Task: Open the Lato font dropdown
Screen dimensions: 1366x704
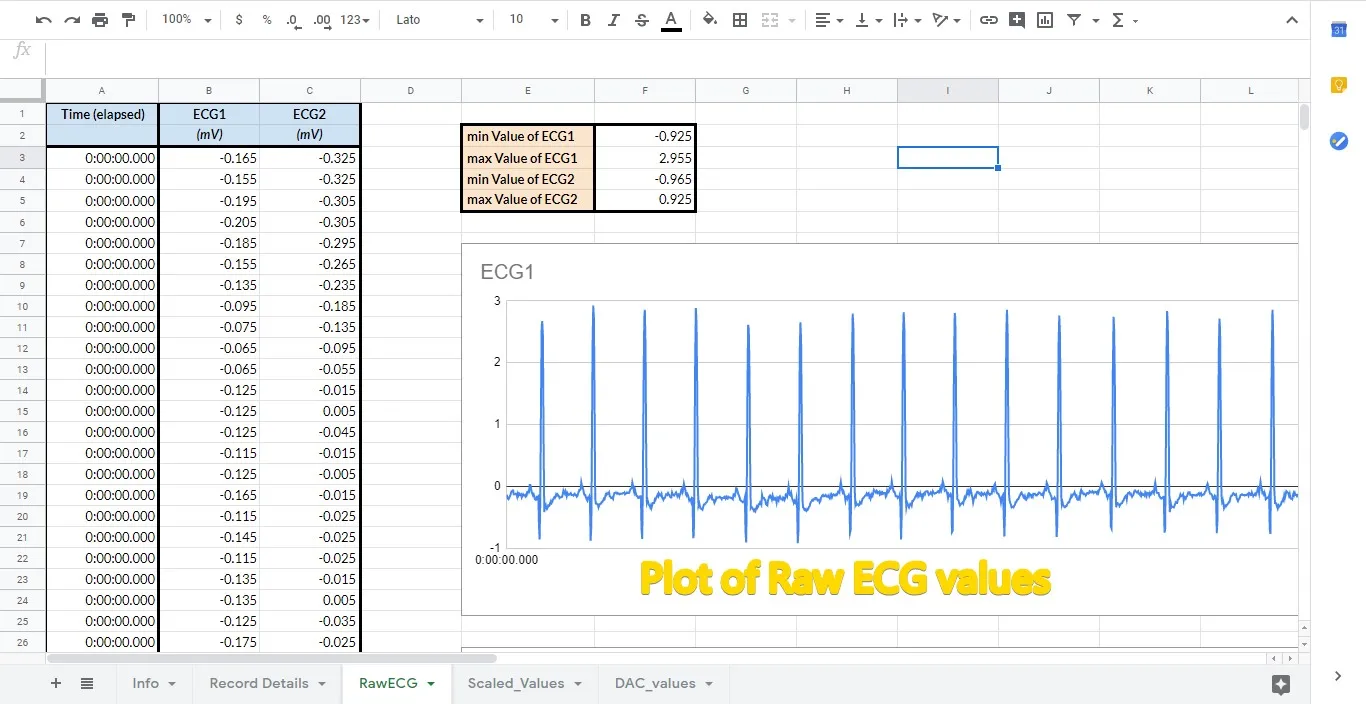Action: tap(438, 20)
